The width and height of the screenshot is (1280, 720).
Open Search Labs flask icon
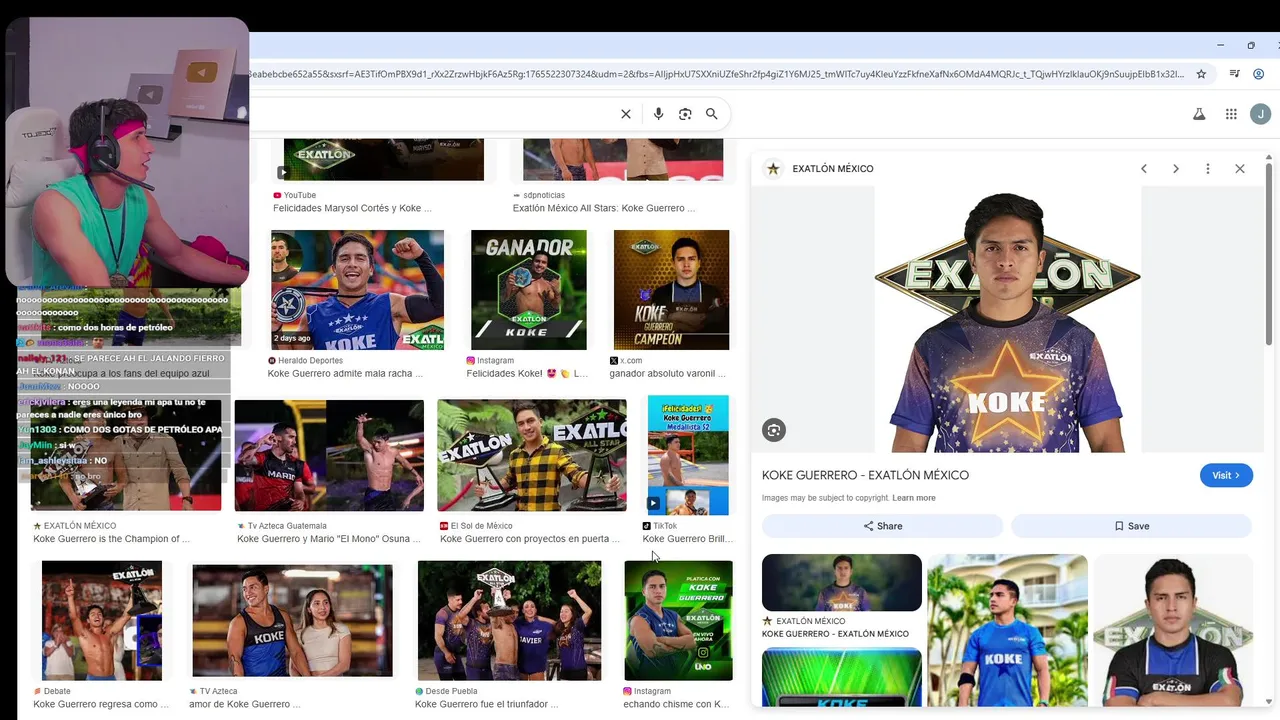1199,114
